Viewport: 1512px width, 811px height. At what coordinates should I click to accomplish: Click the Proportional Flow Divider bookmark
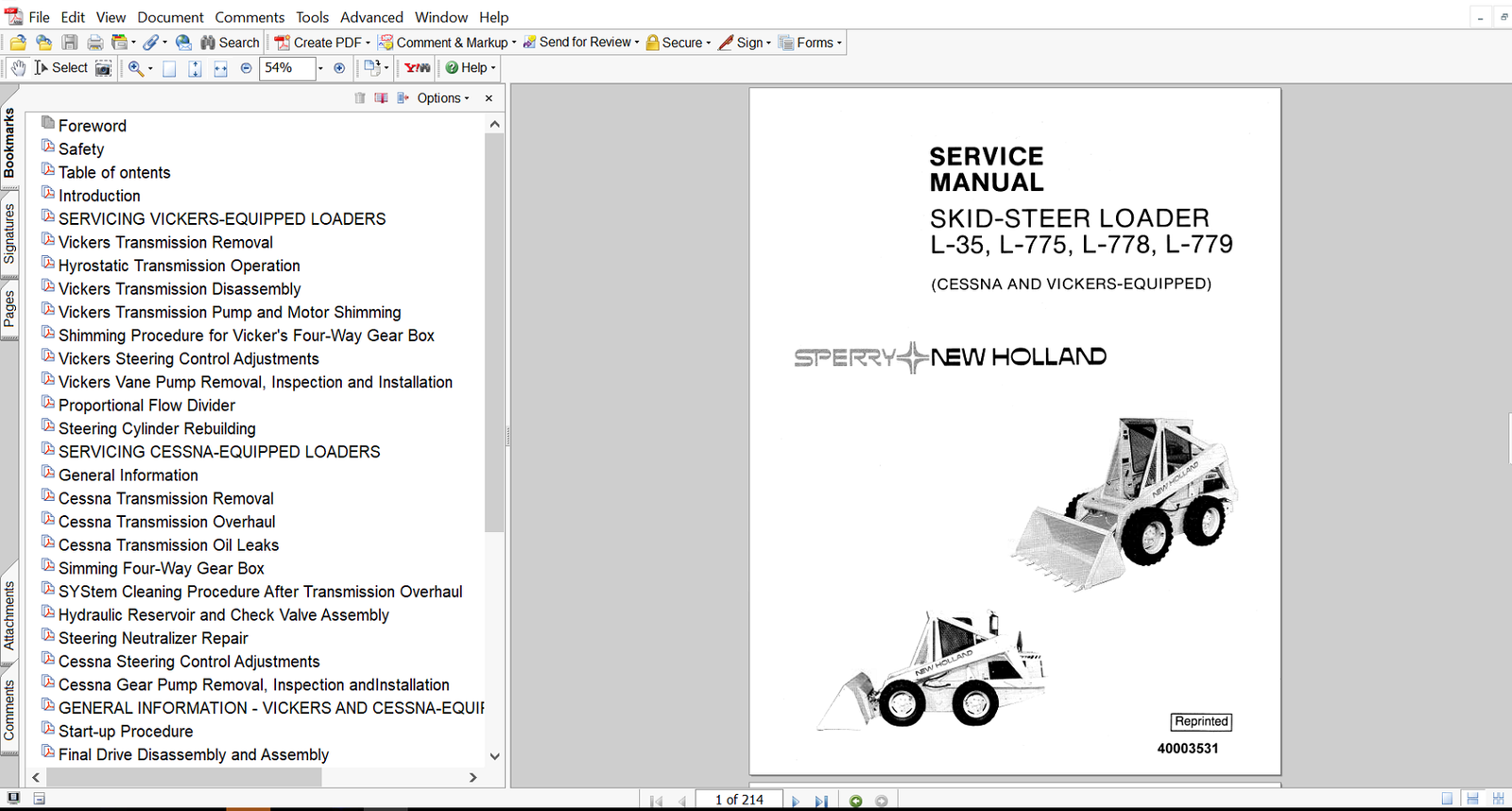click(146, 405)
